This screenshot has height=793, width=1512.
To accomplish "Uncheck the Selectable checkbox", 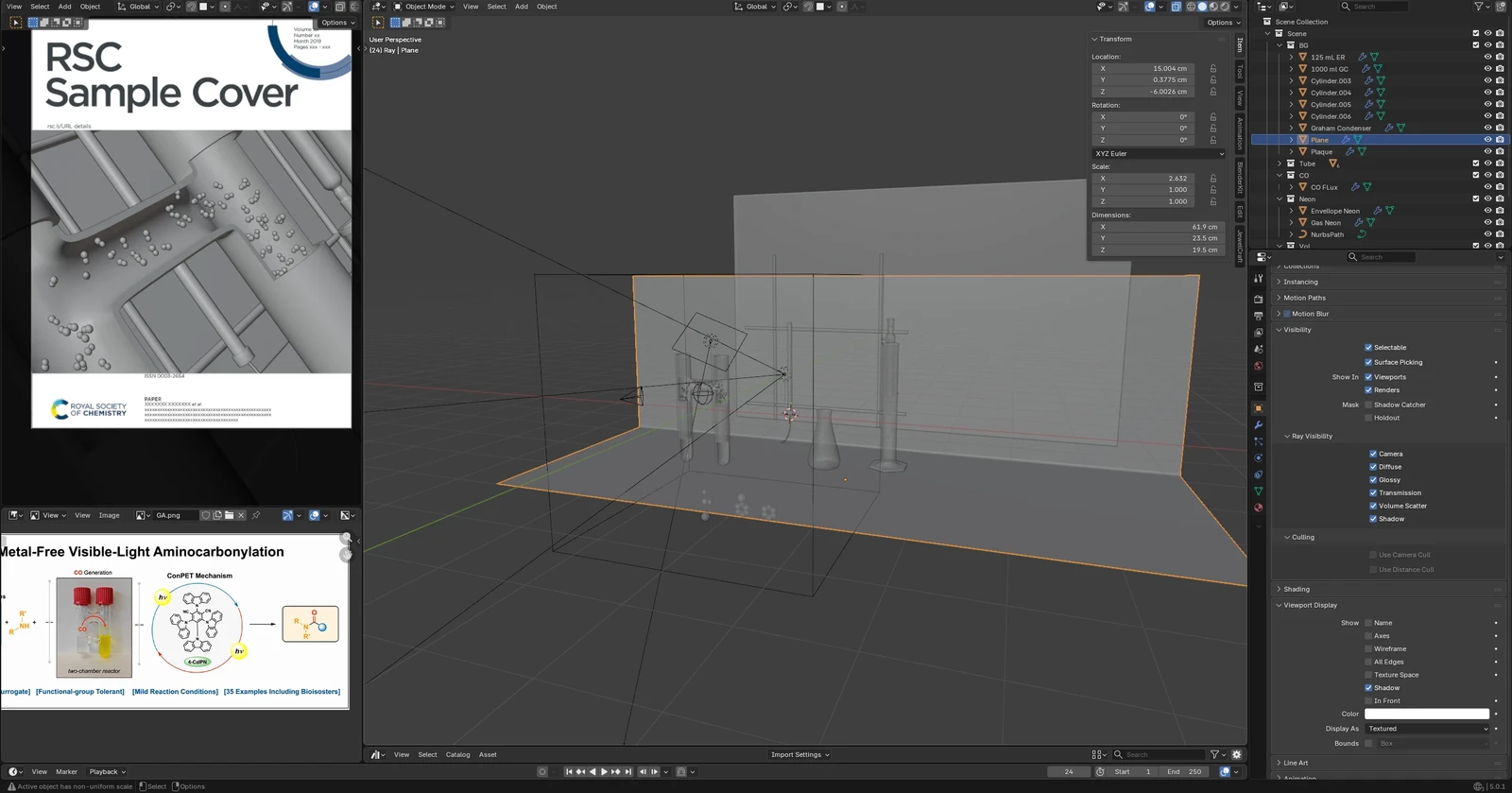I will [1368, 347].
